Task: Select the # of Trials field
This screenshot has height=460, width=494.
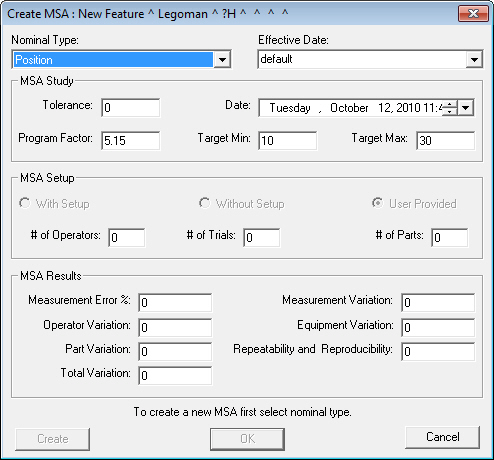Action: tap(262, 238)
